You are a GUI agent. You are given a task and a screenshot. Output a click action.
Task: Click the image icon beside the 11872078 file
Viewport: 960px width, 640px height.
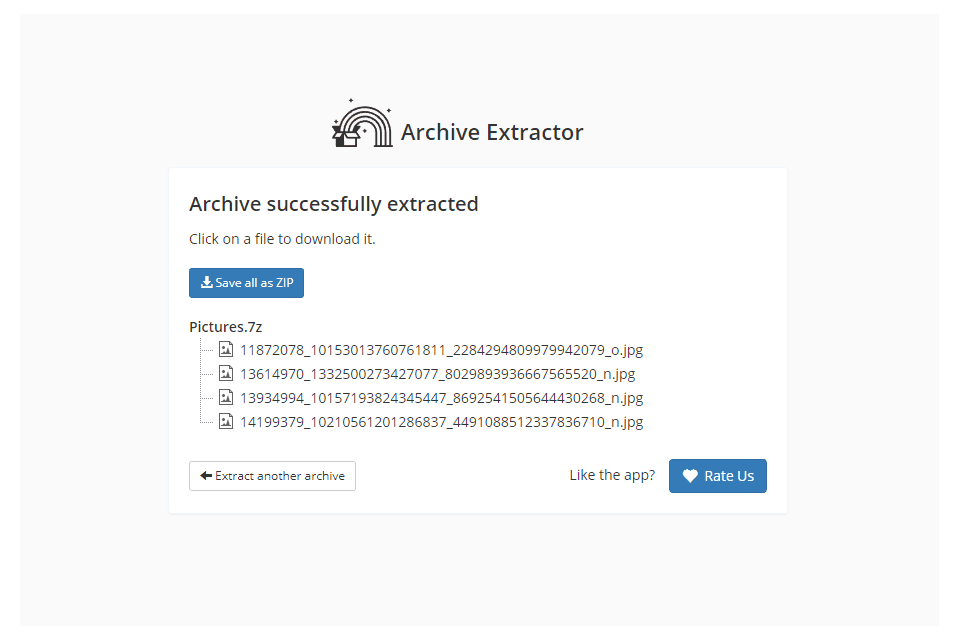[x=226, y=350]
